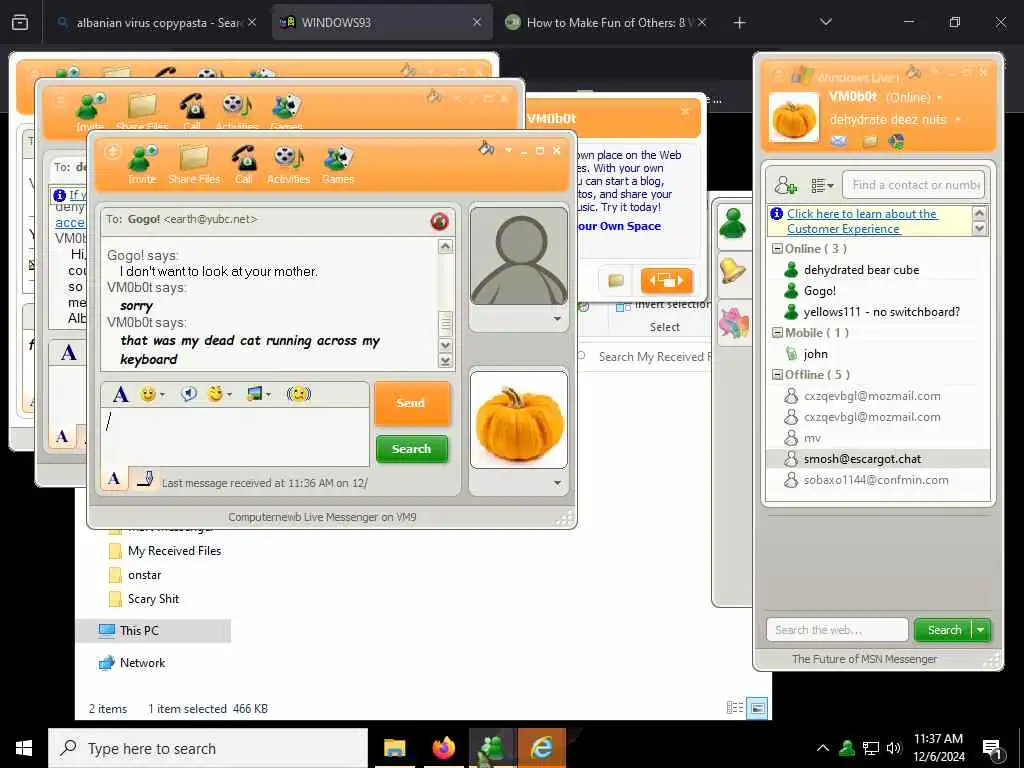Image resolution: width=1024 pixels, height=768 pixels.
Task: Click the message input box in Gogo! chat
Action: pyautogui.click(x=234, y=436)
